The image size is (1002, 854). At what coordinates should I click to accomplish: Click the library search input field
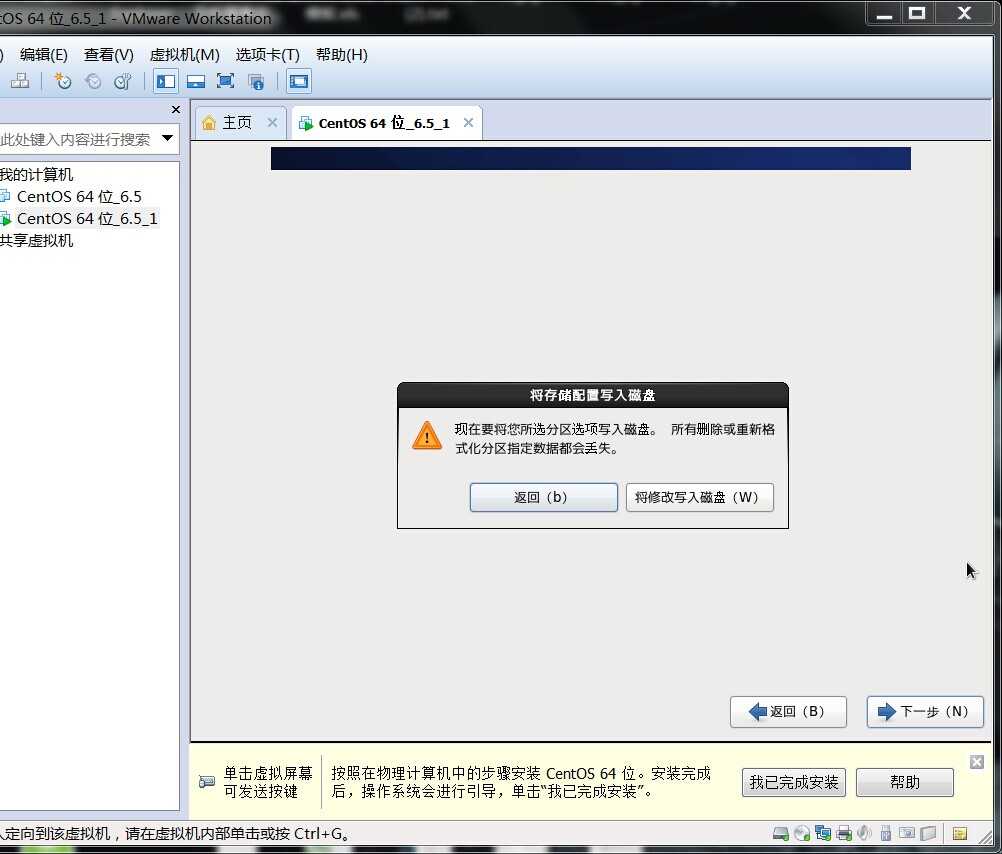[x=77, y=139]
